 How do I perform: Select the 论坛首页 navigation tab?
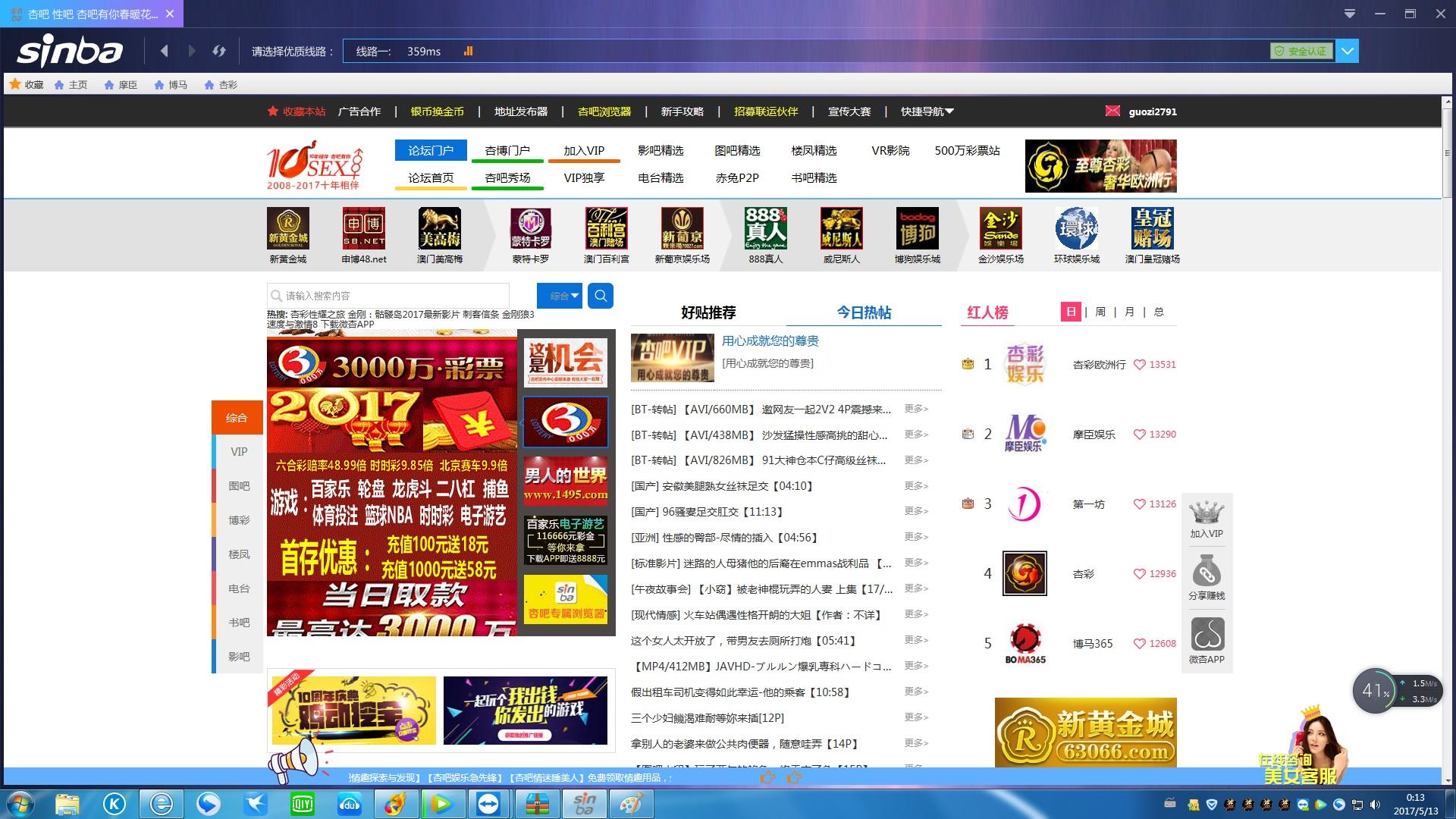click(x=431, y=177)
